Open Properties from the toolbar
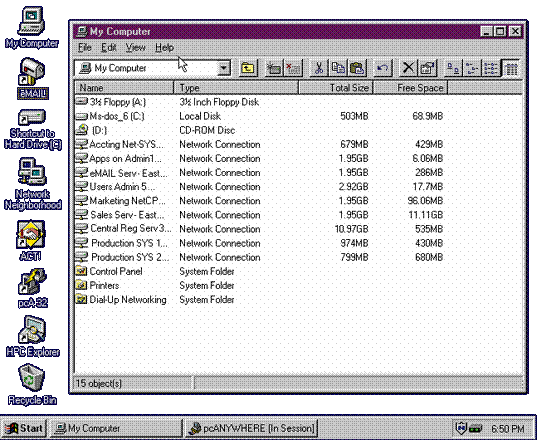The height and width of the screenshot is (440, 537). coord(427,68)
